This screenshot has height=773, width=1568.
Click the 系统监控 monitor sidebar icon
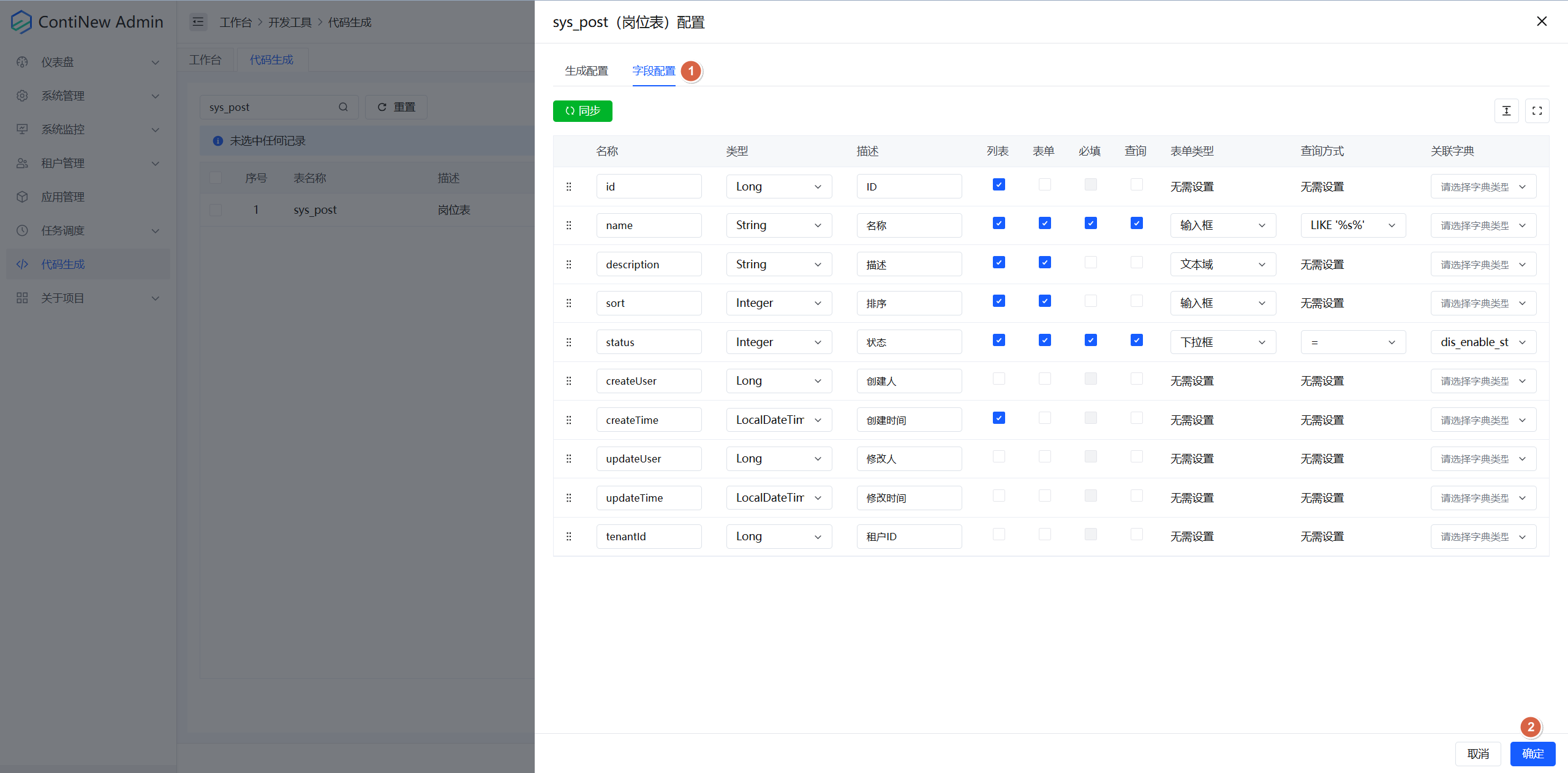point(22,129)
